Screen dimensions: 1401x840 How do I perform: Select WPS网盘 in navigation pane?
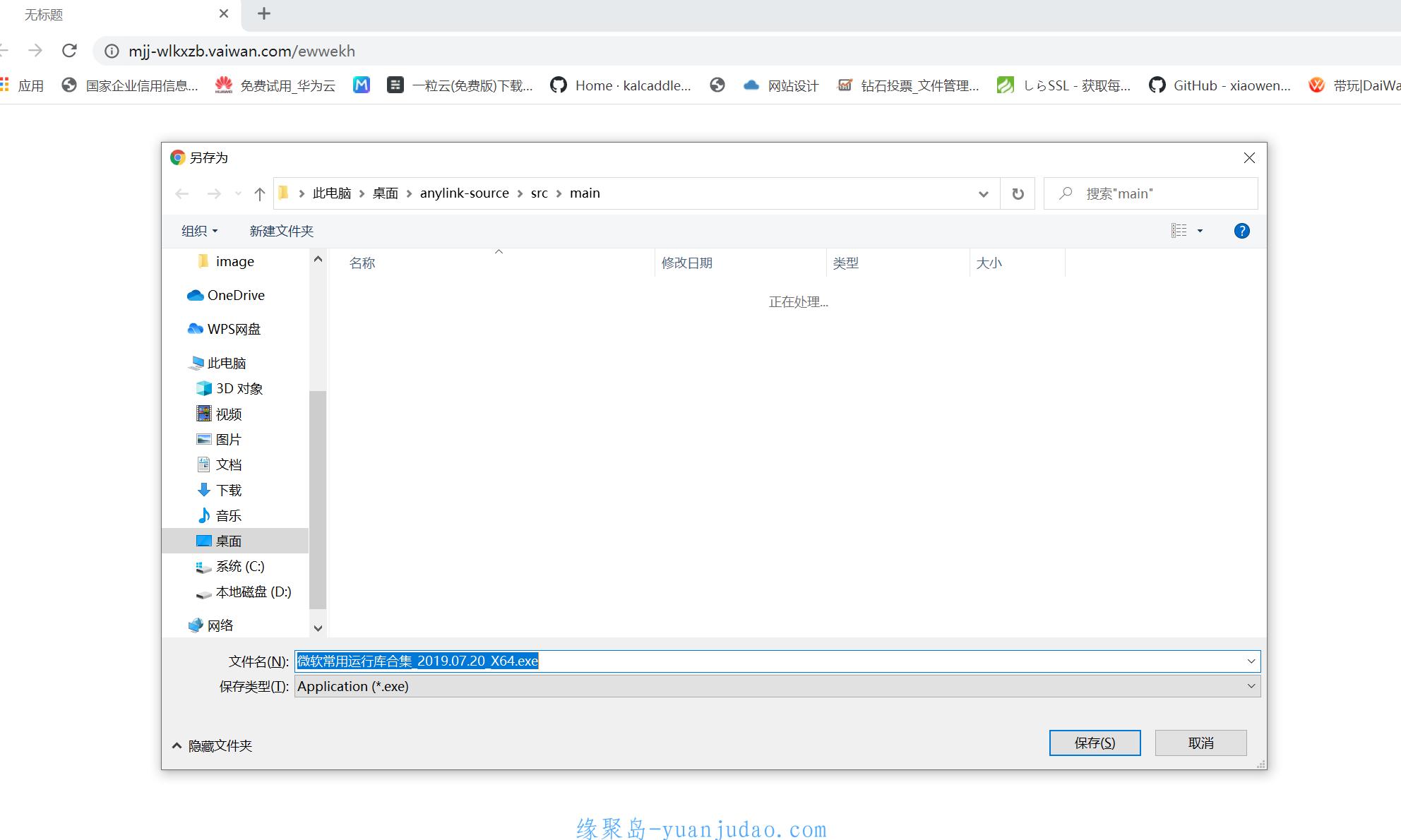235,329
